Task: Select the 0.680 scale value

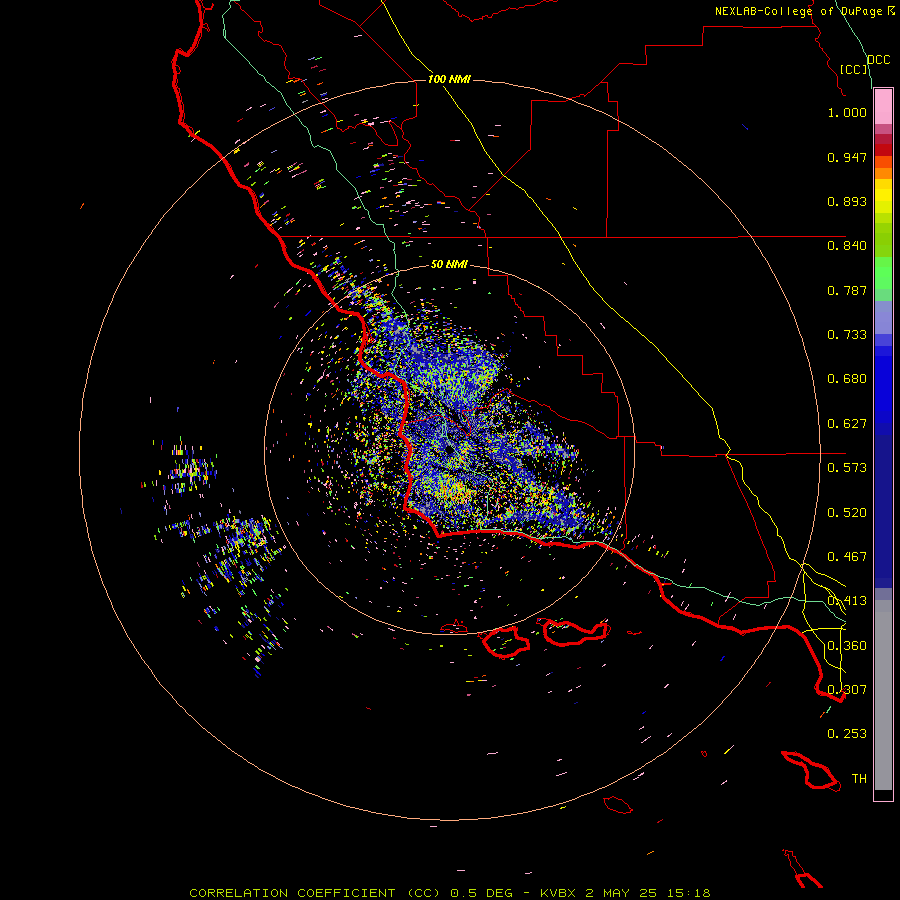Action: (847, 379)
